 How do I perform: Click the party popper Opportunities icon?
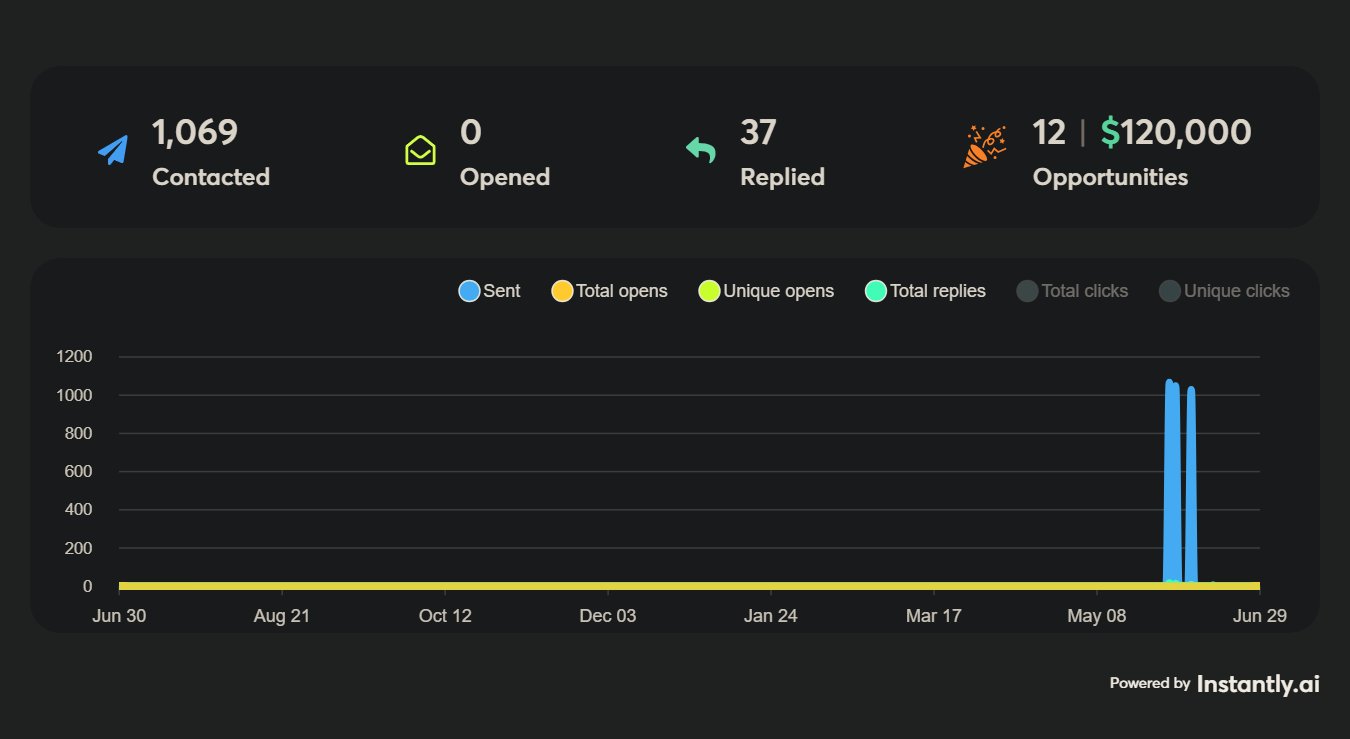(x=984, y=146)
